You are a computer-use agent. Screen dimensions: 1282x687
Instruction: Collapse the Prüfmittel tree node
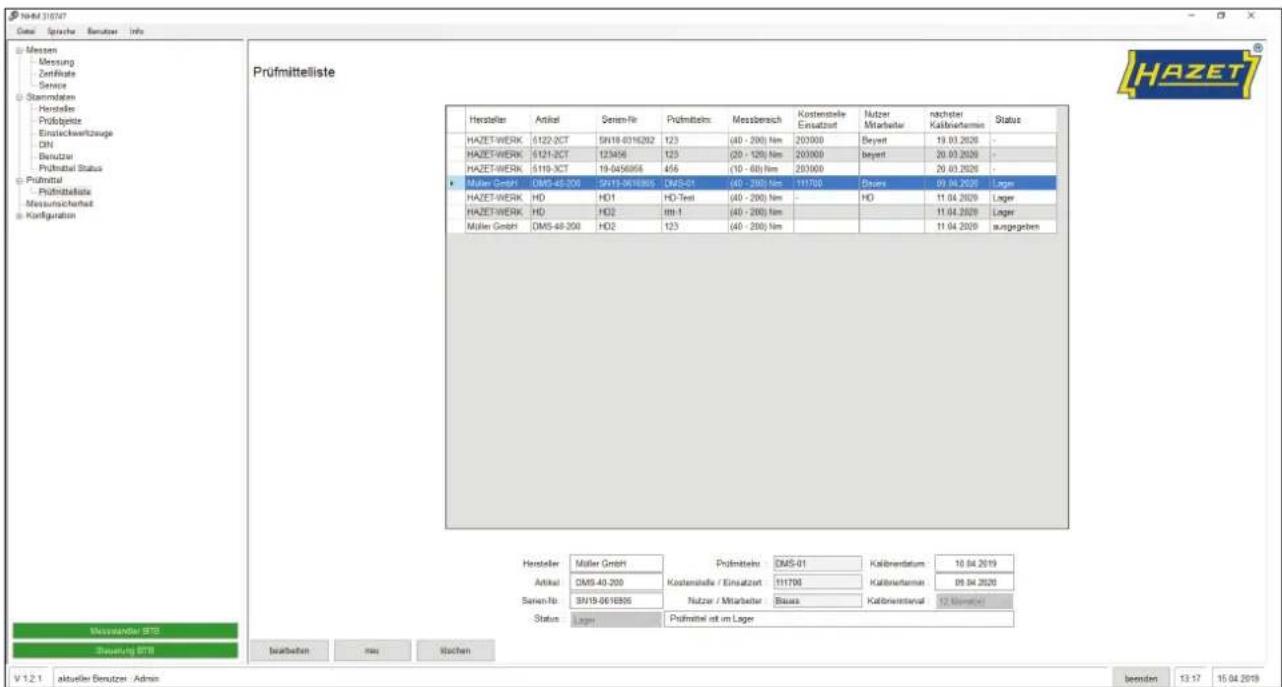point(20,180)
